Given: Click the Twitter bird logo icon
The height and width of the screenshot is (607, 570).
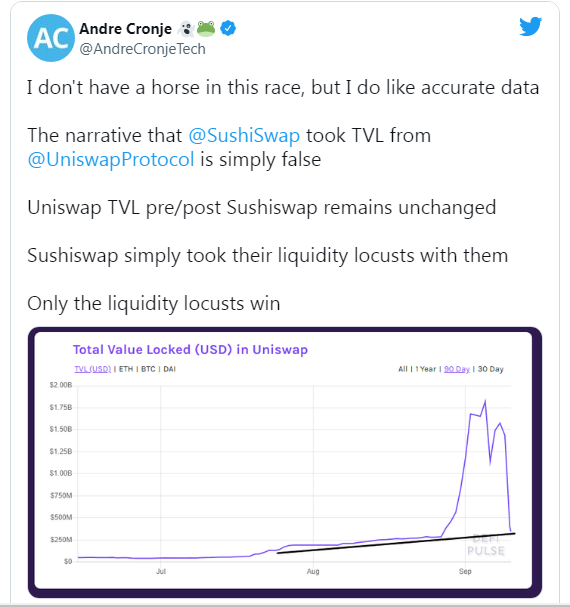Looking at the screenshot, I should pos(531,26).
